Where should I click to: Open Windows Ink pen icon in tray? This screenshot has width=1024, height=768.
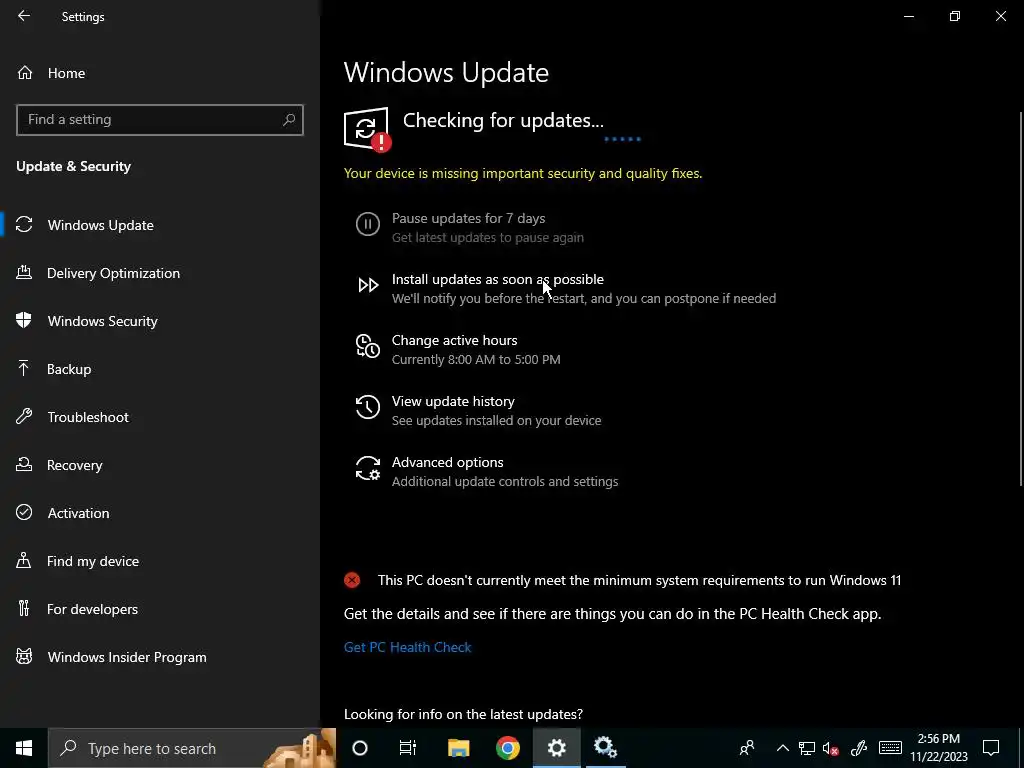[x=859, y=748]
